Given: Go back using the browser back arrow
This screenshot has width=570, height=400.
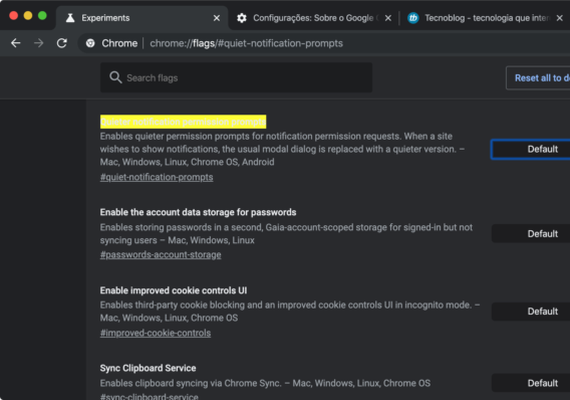Looking at the screenshot, I should [x=16, y=43].
